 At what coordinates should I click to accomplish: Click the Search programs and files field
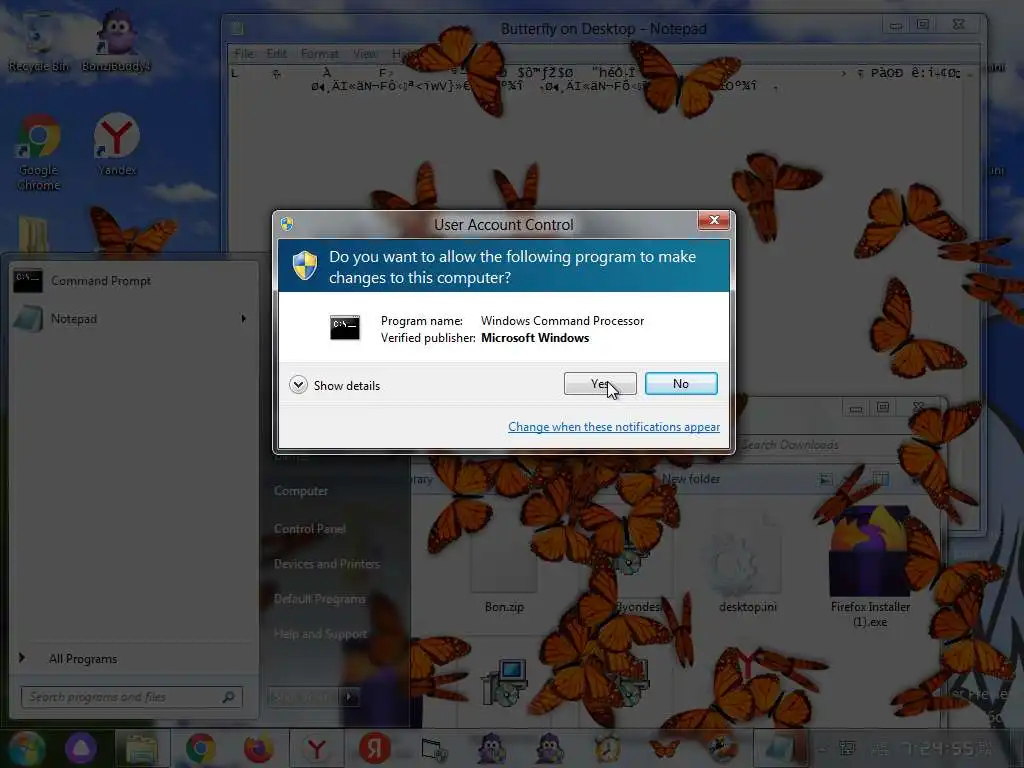(132, 697)
